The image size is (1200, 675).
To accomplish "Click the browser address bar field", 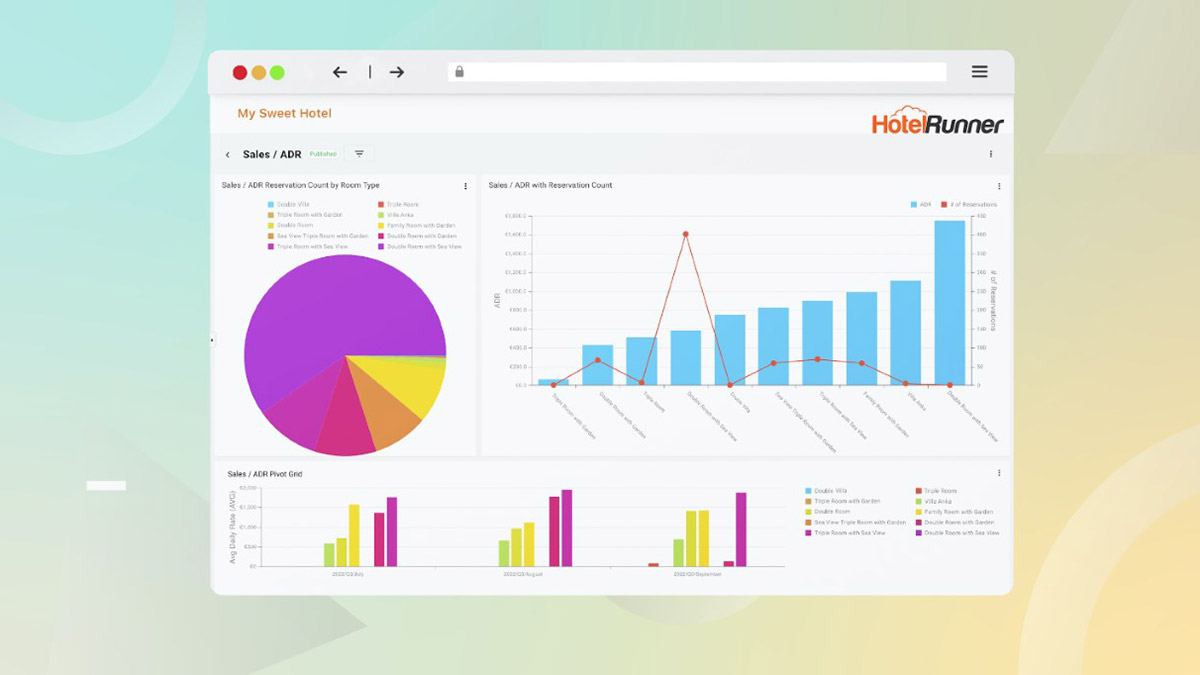I will pos(700,72).
